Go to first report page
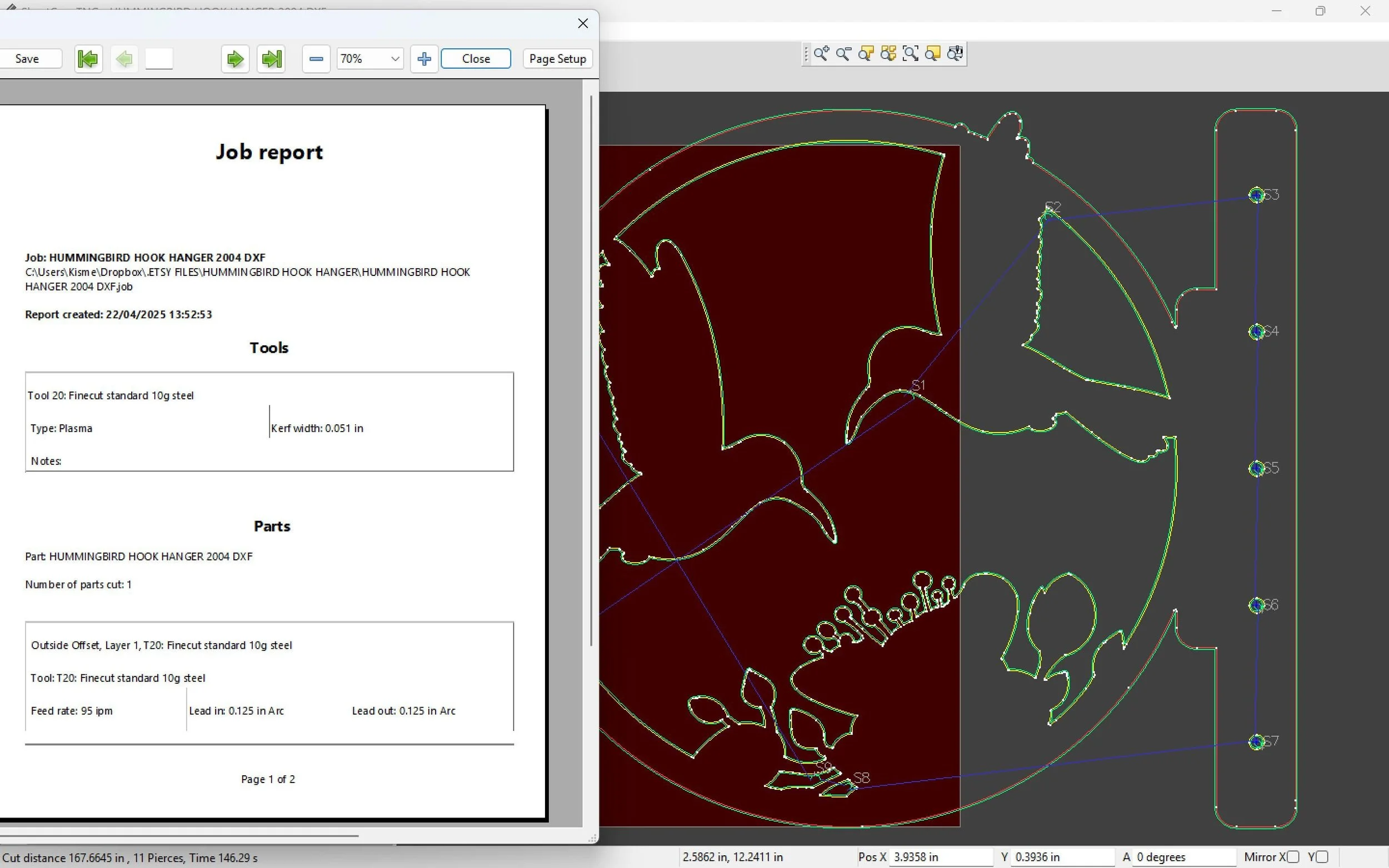 pos(88,58)
